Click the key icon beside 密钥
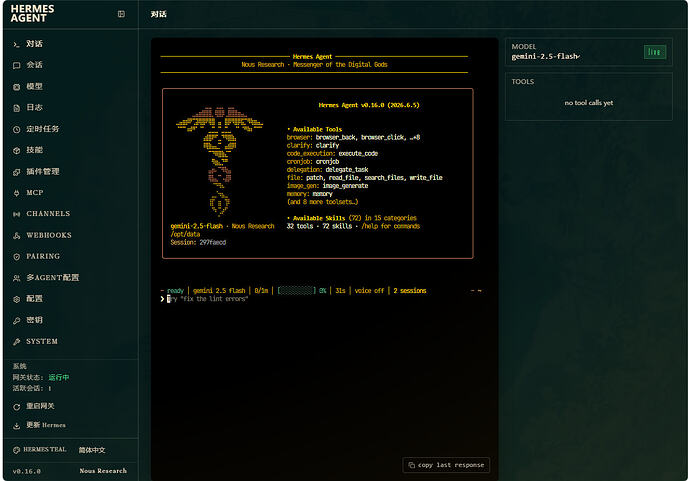Viewport: 690px width, 481px height. point(16,320)
